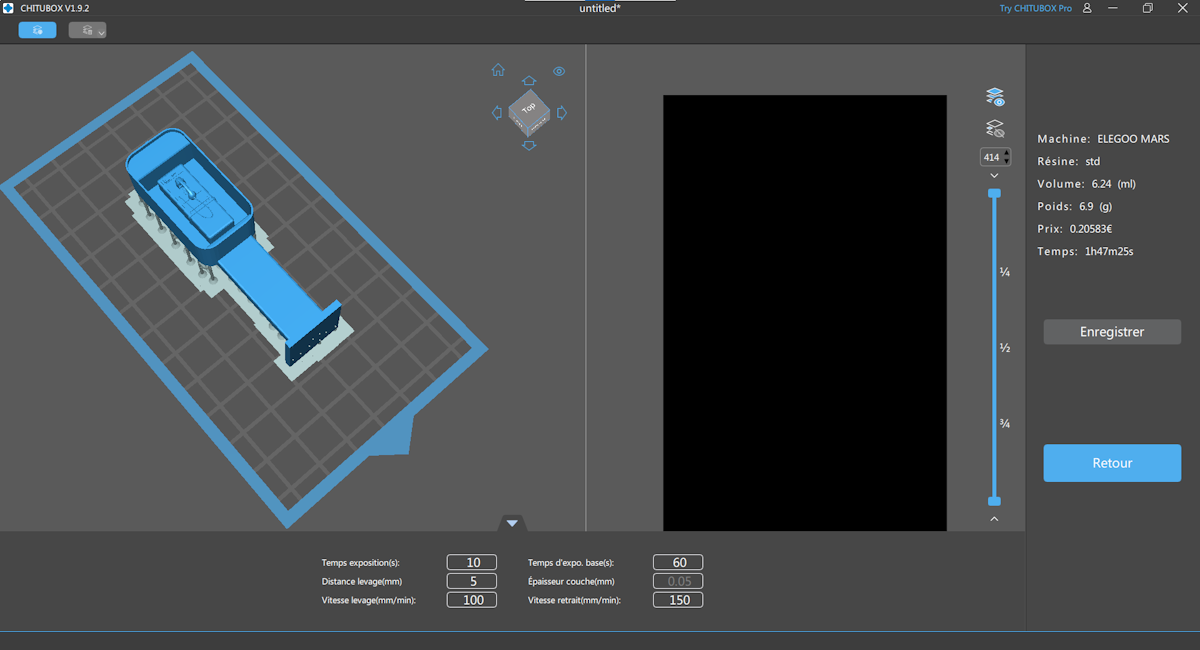The width and height of the screenshot is (1200, 650).
Task: Rotate view with the left arrow beside cube
Action: tap(497, 113)
